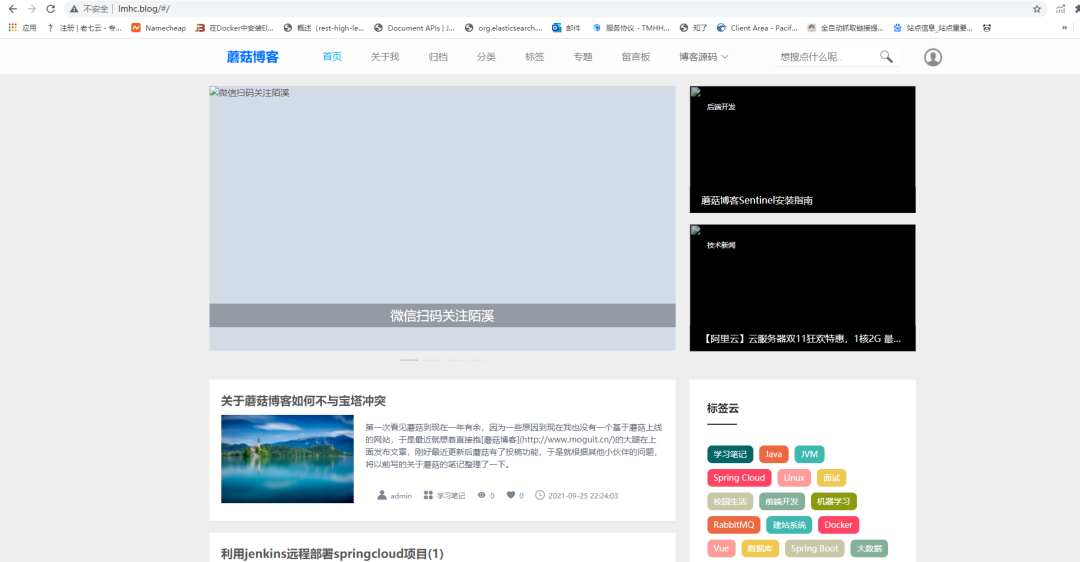This screenshot has width=1080, height=562.
Task: Open the 归档 archive nav item
Action: [x=438, y=56]
